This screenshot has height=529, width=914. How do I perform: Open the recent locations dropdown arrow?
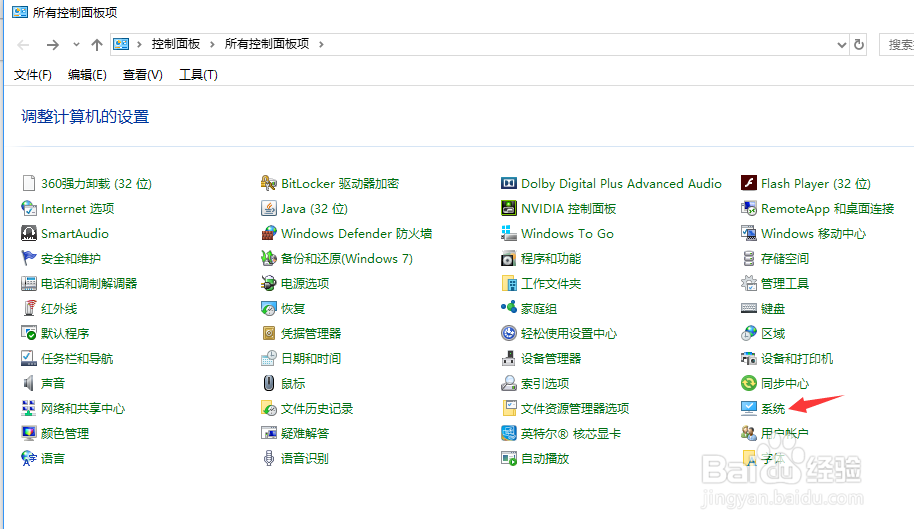pos(76,44)
